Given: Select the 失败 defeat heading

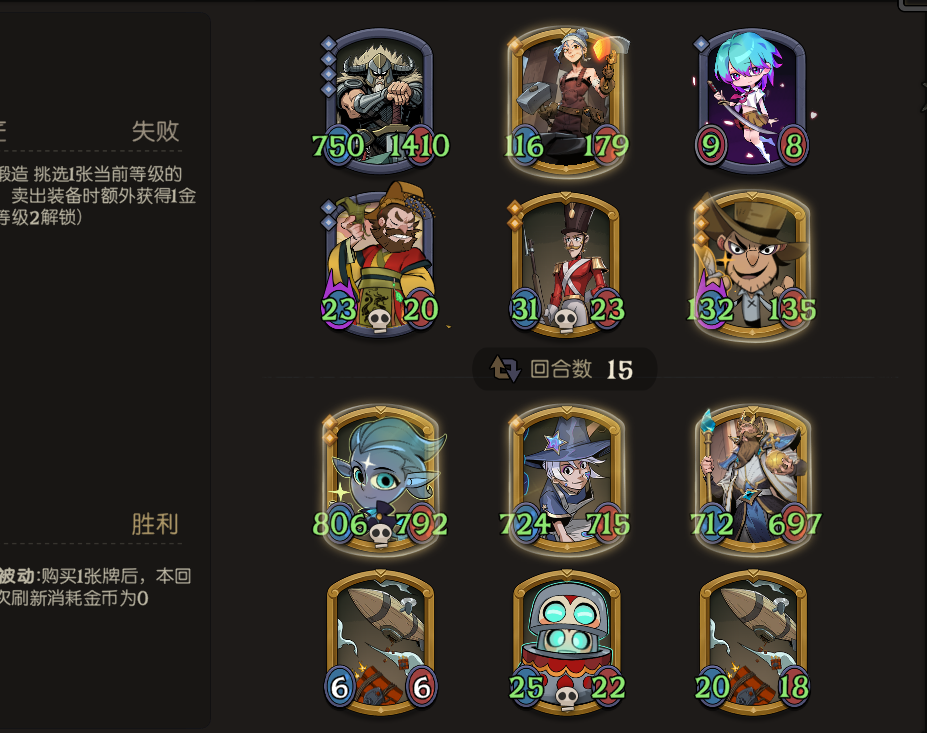Looking at the screenshot, I should click(155, 131).
